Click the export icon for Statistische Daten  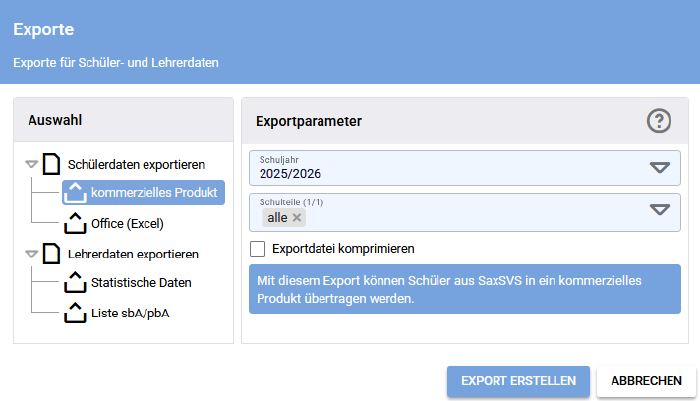pos(76,283)
